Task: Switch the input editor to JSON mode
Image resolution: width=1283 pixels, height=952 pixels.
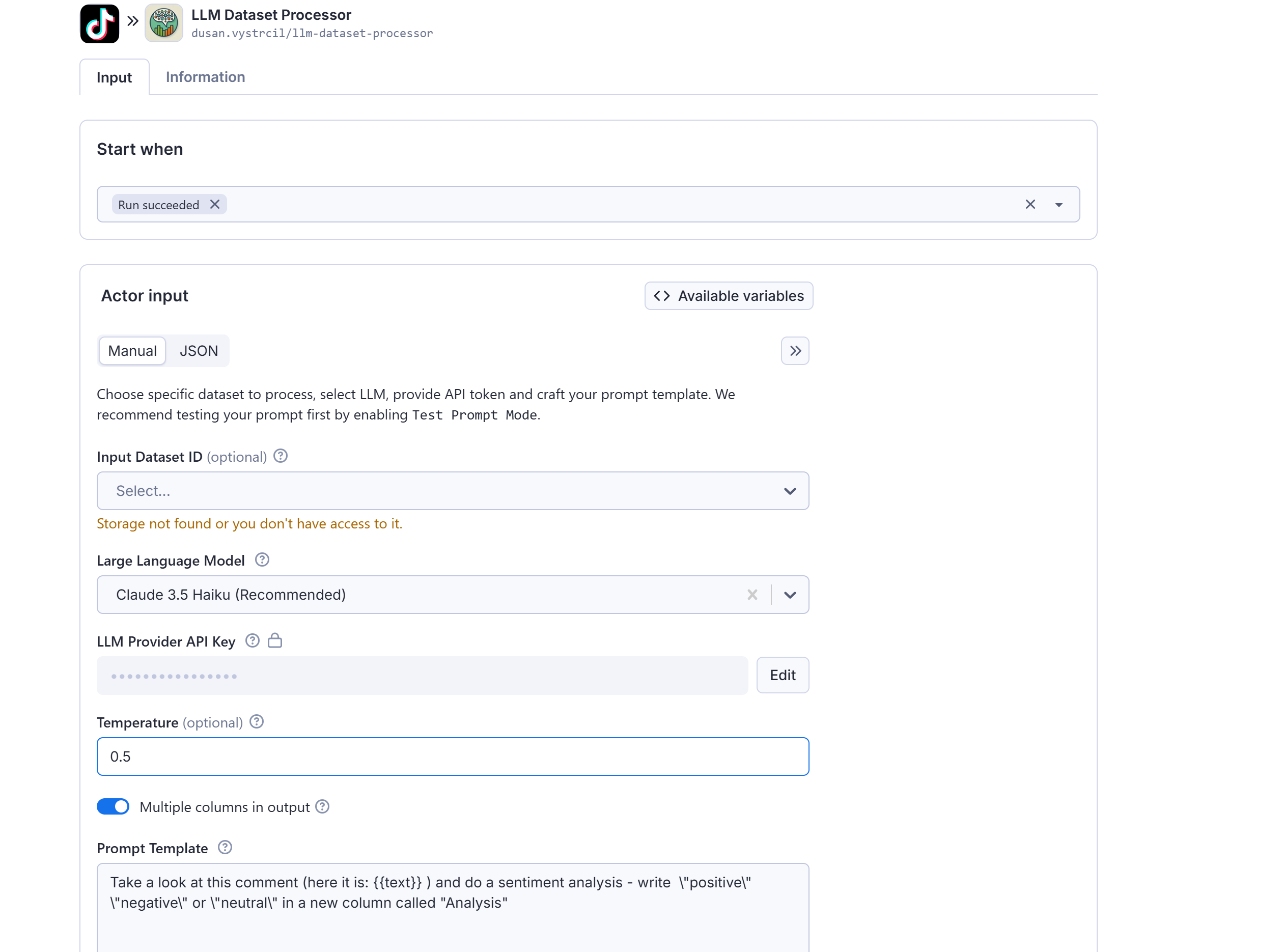Action: 198,351
